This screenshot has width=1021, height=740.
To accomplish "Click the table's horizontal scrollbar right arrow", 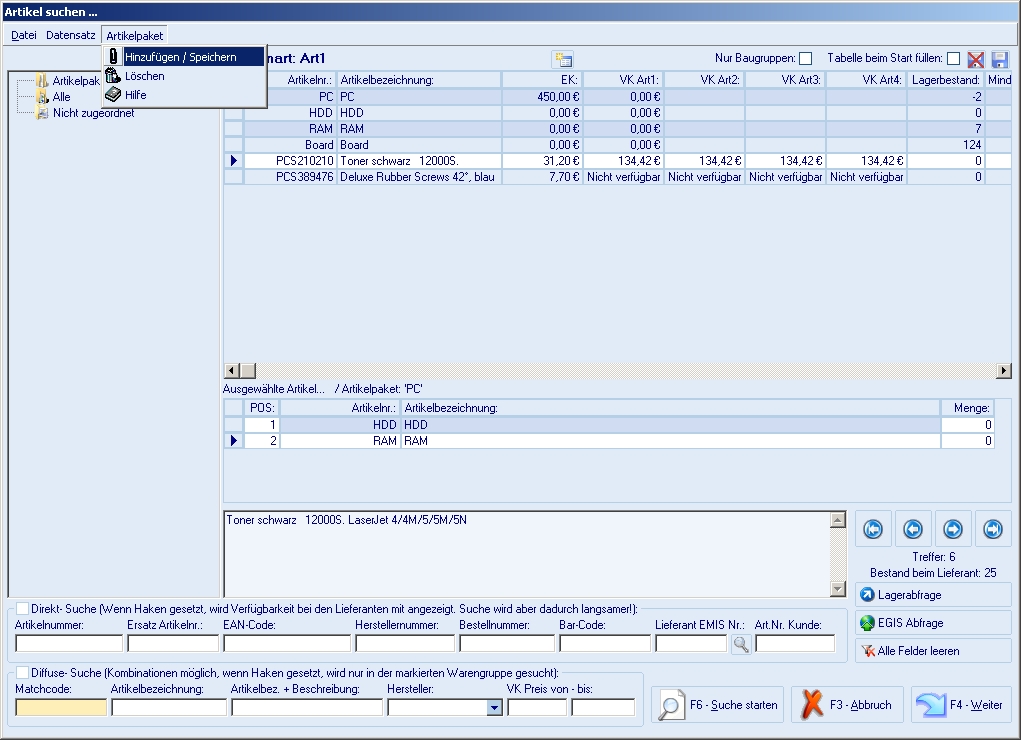I will point(1003,371).
